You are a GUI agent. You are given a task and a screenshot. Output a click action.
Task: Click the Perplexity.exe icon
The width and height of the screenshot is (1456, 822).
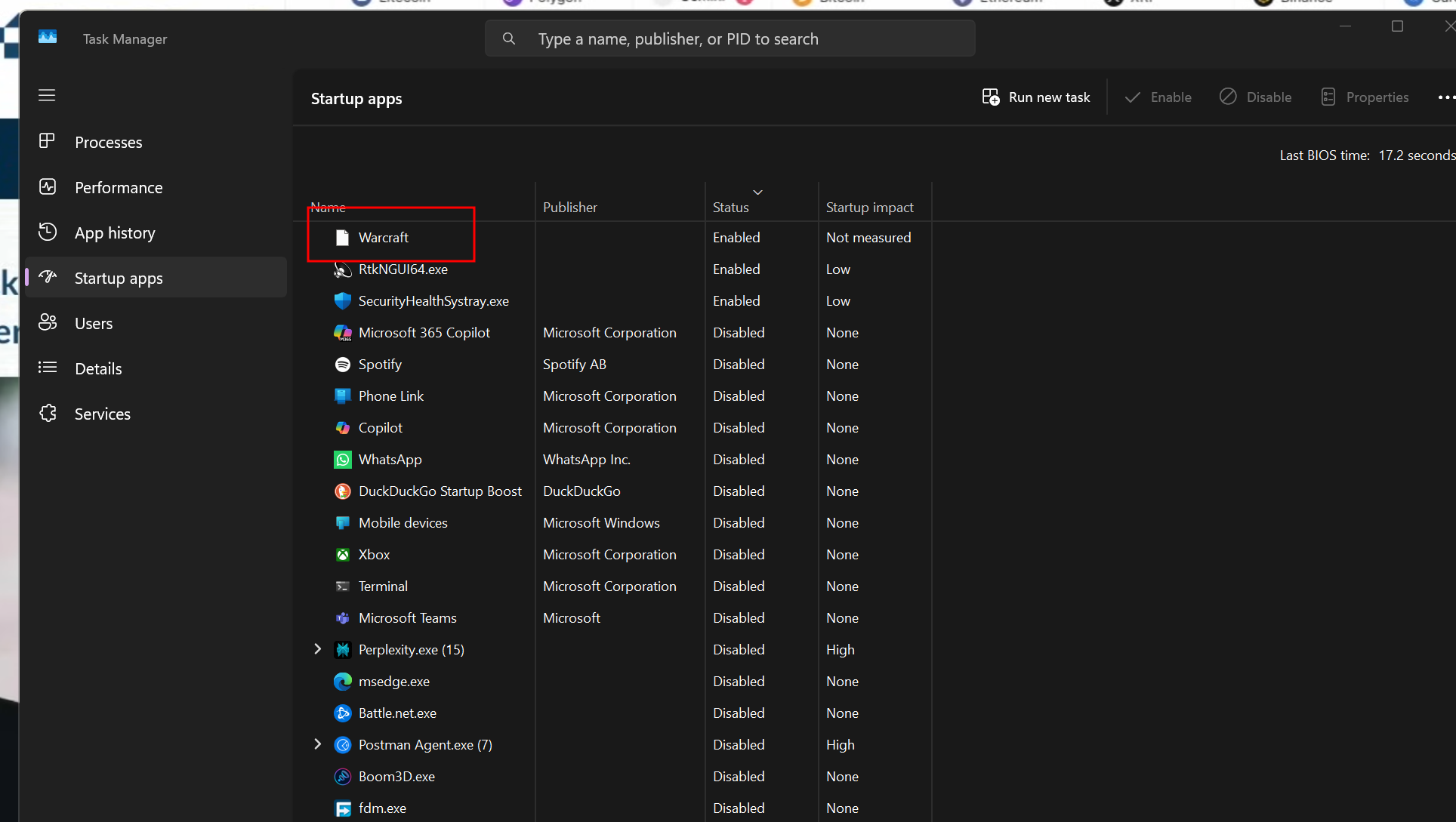(x=343, y=650)
